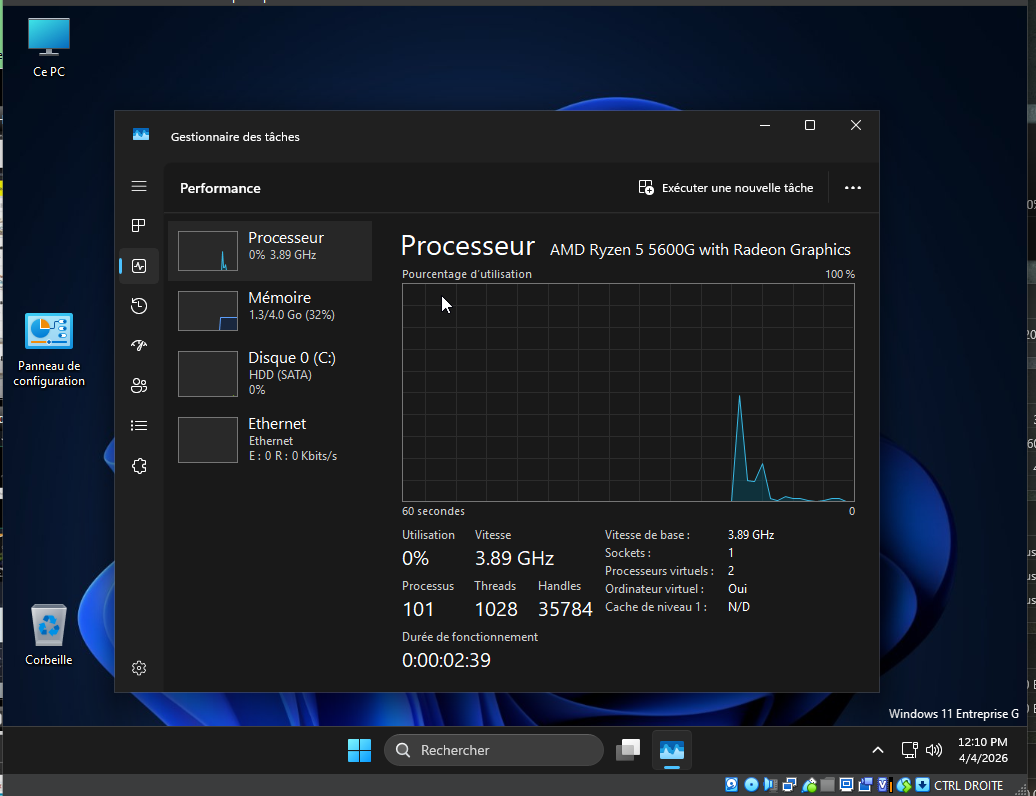Click the Ethernet mini graph thumbnail
This screenshot has width=1036, height=796.
point(207,439)
